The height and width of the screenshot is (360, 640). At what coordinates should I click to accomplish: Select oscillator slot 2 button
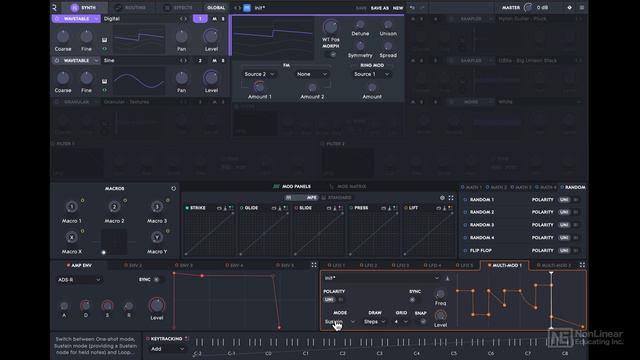click(x=200, y=60)
